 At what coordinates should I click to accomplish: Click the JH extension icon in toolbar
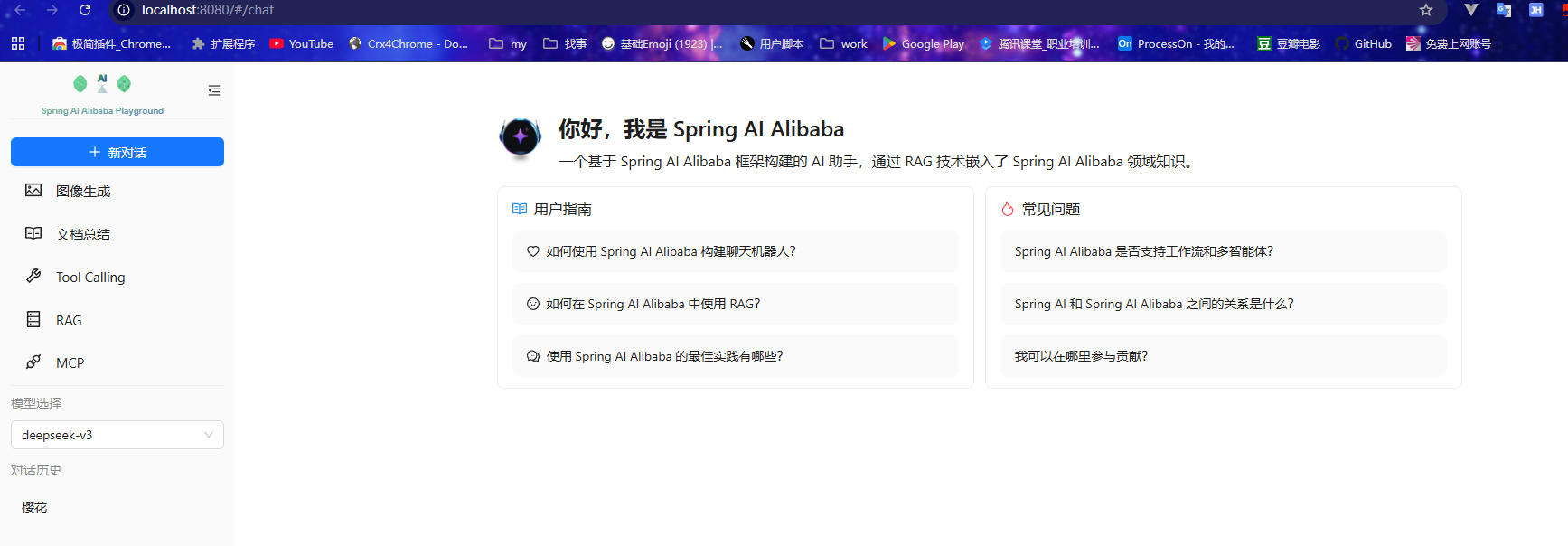(x=1535, y=10)
